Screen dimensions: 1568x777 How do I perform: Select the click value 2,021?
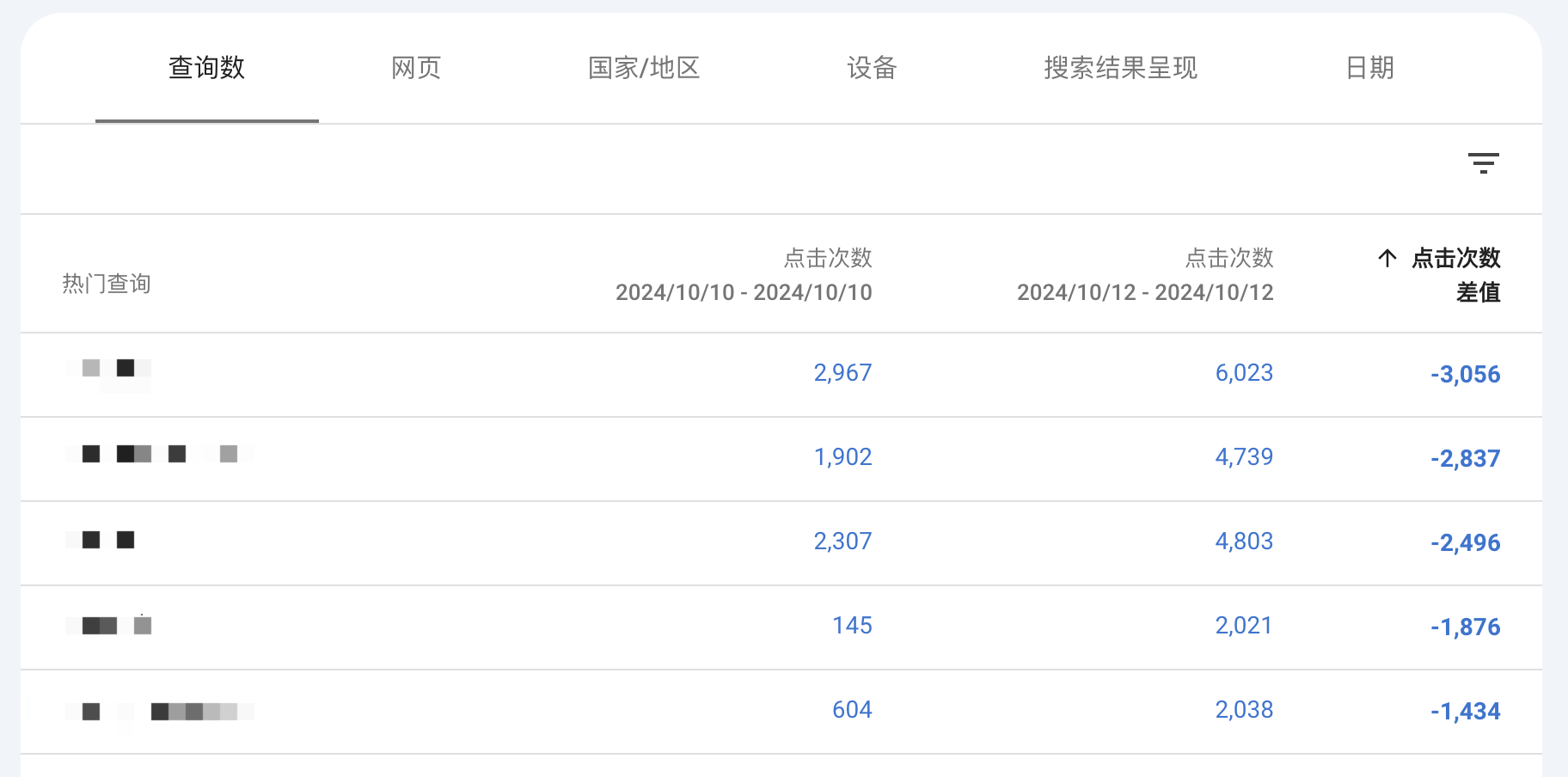pos(1244,626)
